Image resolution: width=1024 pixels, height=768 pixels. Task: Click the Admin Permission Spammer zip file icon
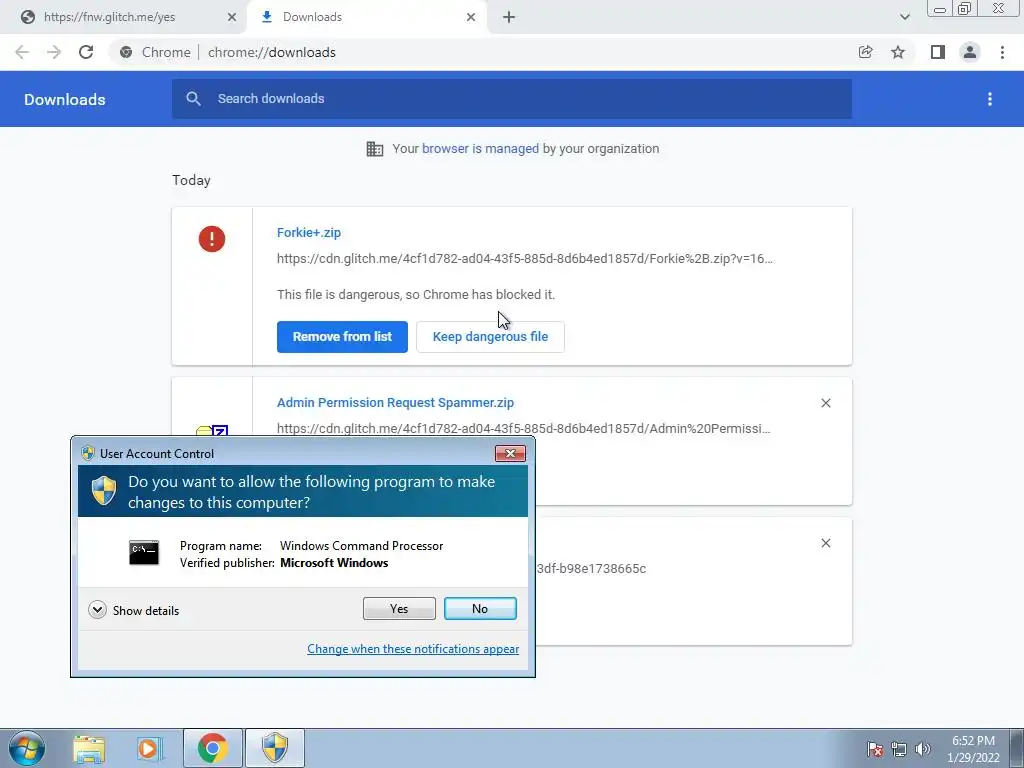tap(212, 430)
